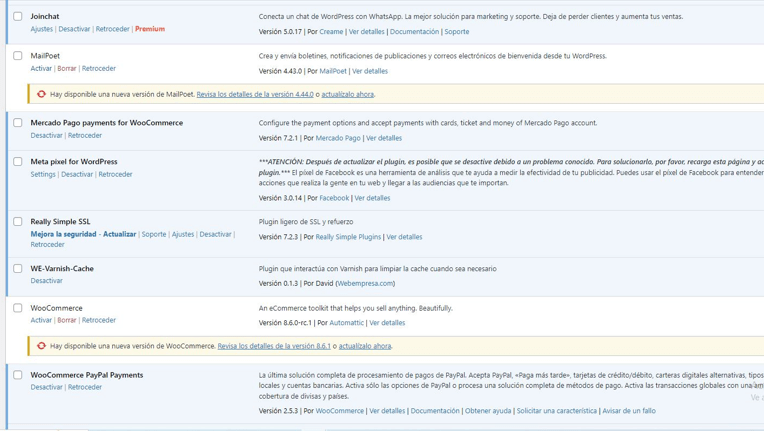
Task: View details for Joinchat plugin
Action: click(x=366, y=32)
